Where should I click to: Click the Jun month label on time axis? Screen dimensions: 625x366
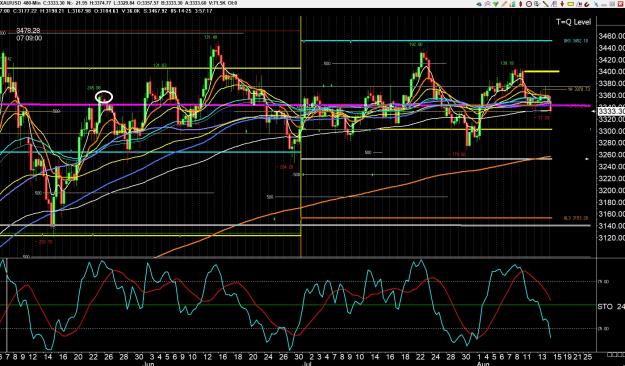[x=149, y=364]
